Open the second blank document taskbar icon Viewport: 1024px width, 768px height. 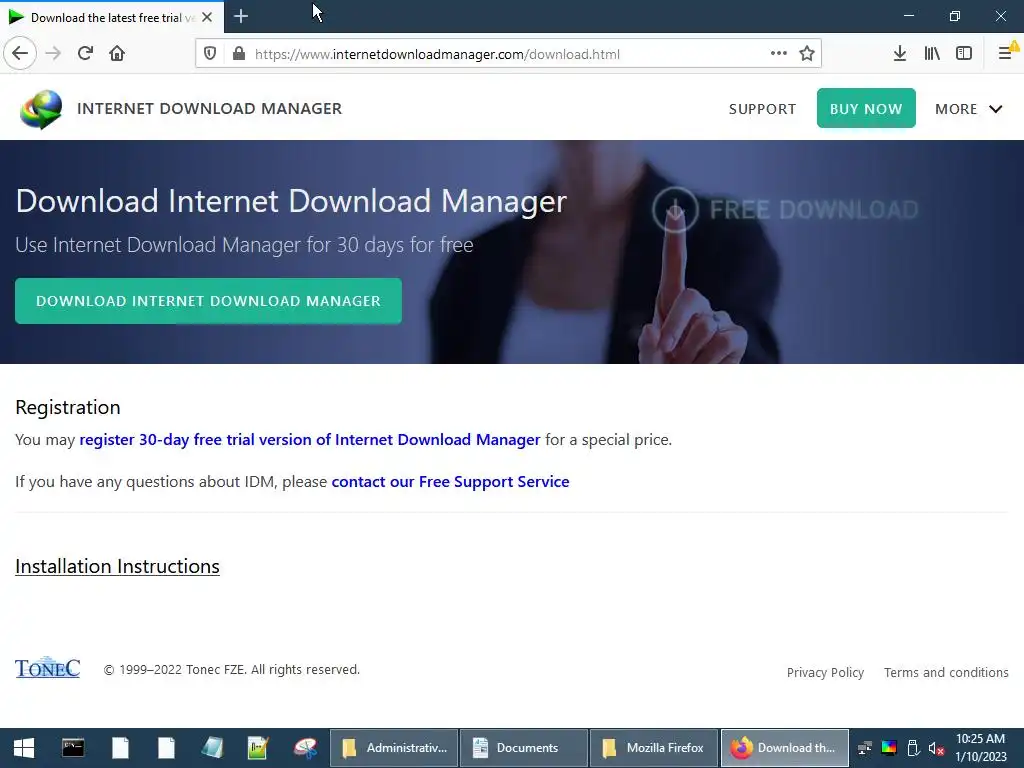[x=167, y=748]
